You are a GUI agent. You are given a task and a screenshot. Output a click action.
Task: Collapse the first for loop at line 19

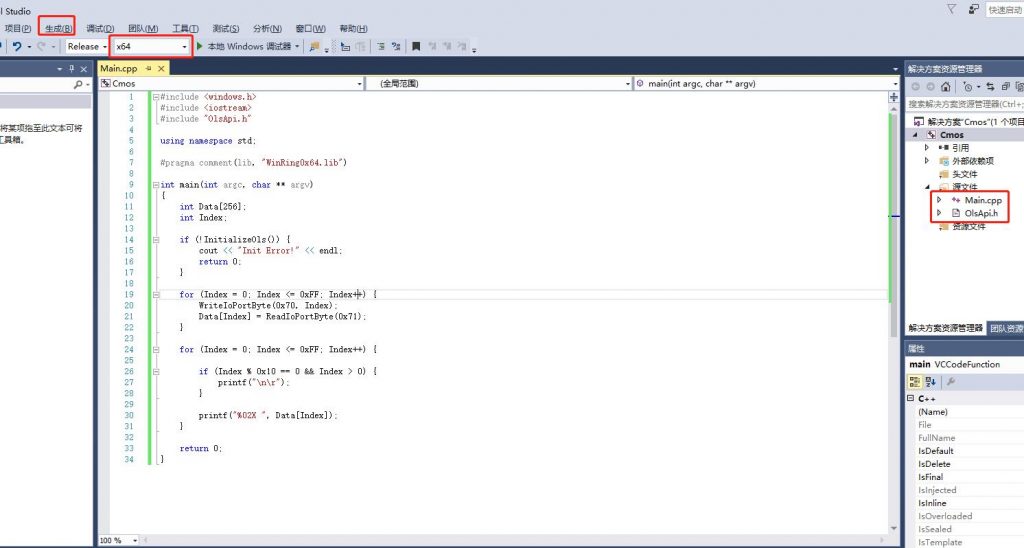(x=156, y=295)
